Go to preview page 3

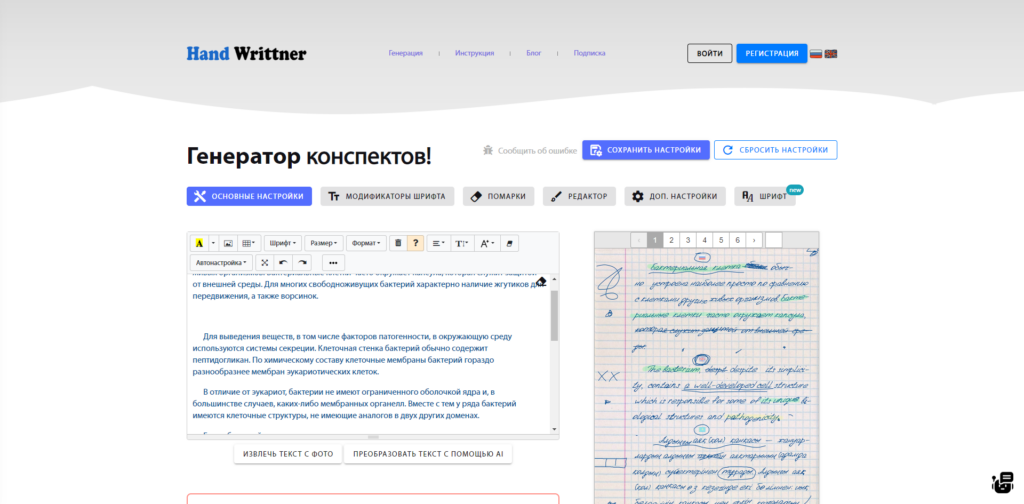click(687, 240)
